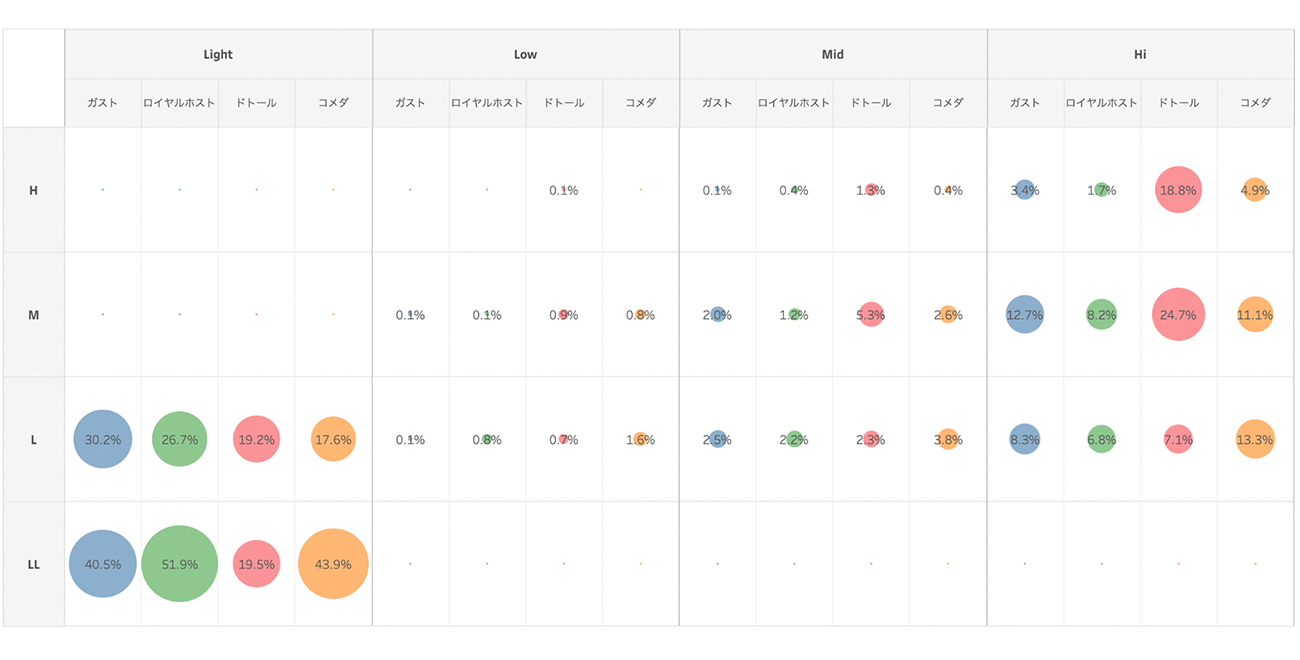1300x660 pixels.
Task: Click the 18.8% red bubble
Action: pos(1178,190)
